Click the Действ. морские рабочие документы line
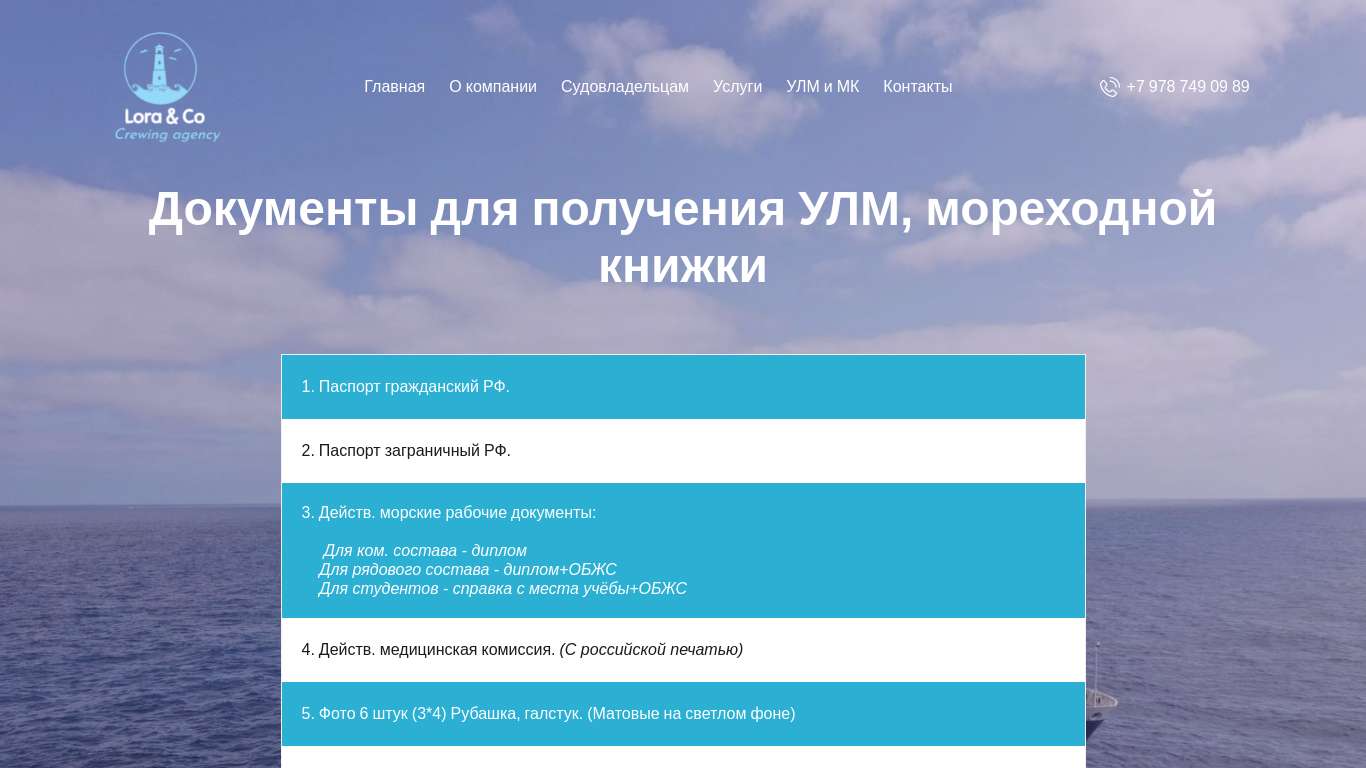The width and height of the screenshot is (1366, 768). (448, 513)
